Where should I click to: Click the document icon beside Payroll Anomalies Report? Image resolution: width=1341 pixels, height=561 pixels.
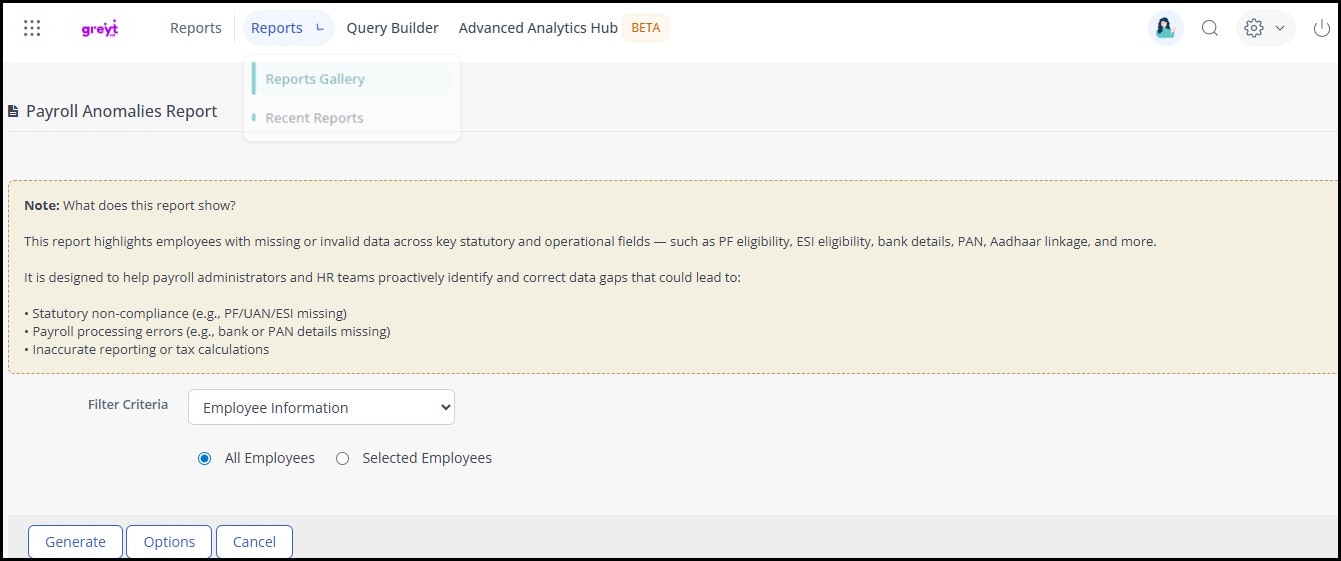coord(13,112)
